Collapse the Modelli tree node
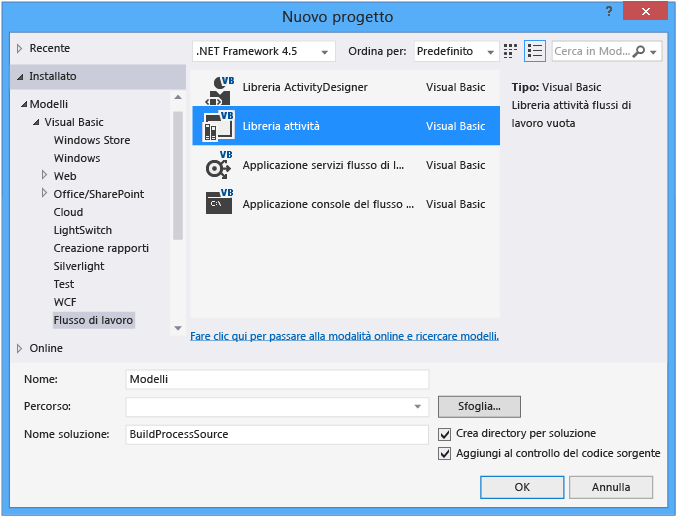Screen dimensions: 676x516 click(24, 104)
